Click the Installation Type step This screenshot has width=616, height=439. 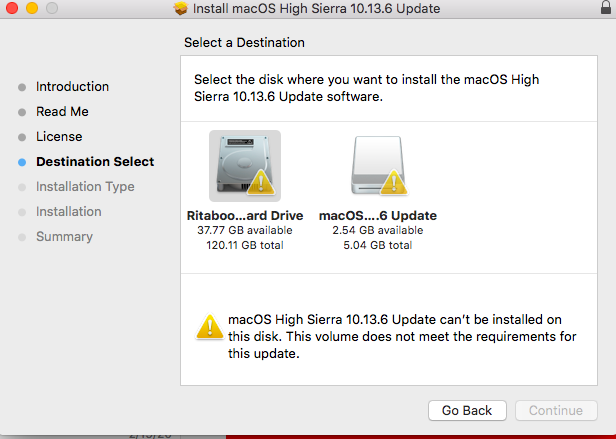click(85, 187)
